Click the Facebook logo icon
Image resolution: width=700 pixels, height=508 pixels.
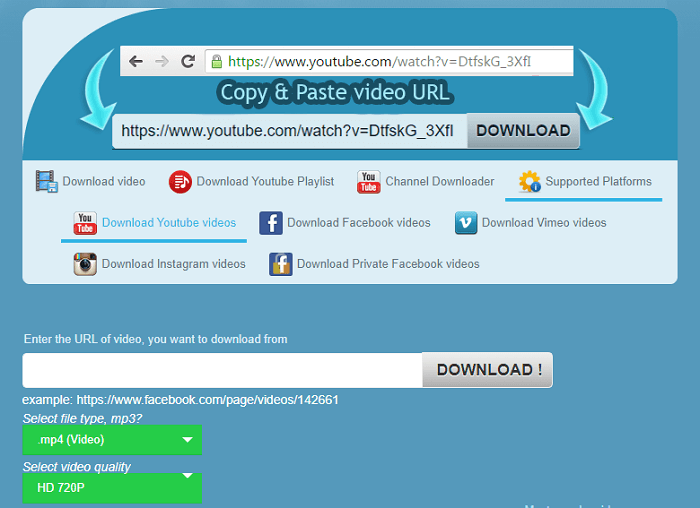pyautogui.click(x=271, y=223)
